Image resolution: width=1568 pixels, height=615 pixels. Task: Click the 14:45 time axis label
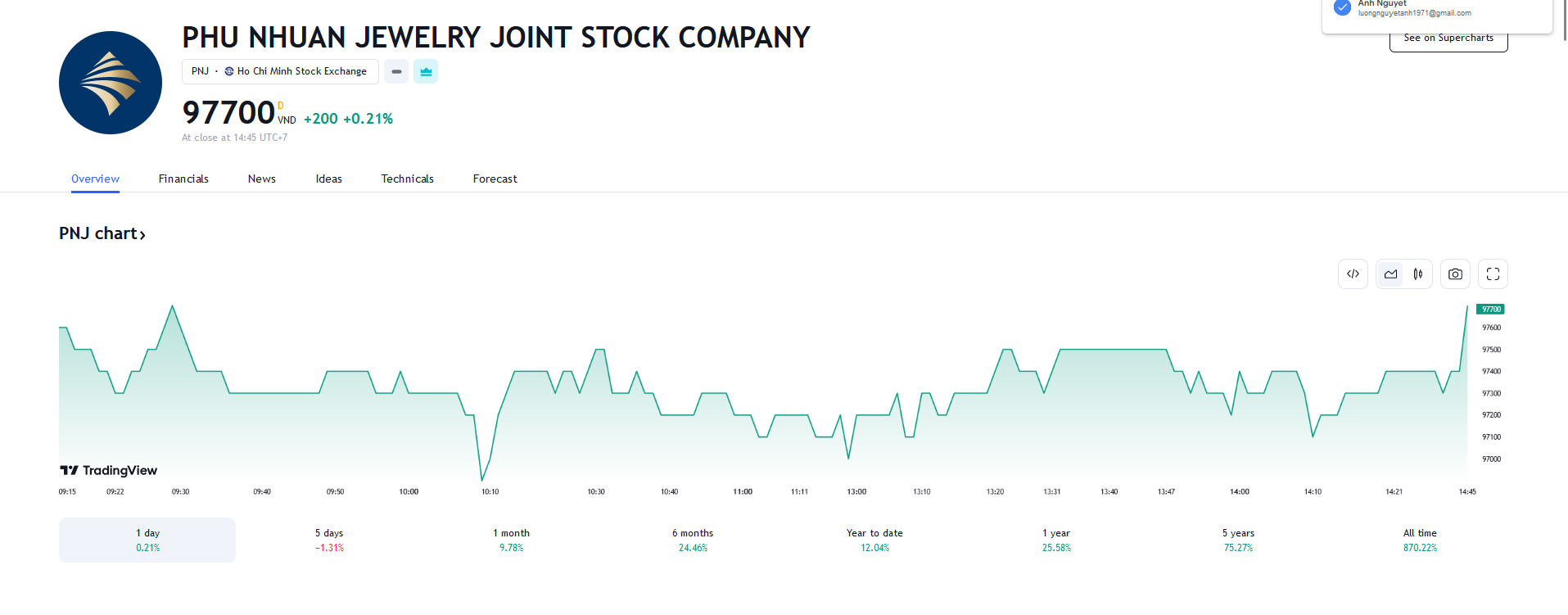click(x=1467, y=492)
